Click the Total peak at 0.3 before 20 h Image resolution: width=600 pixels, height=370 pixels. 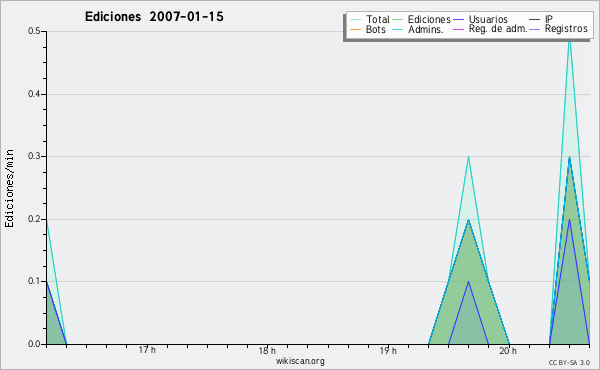pos(468,157)
